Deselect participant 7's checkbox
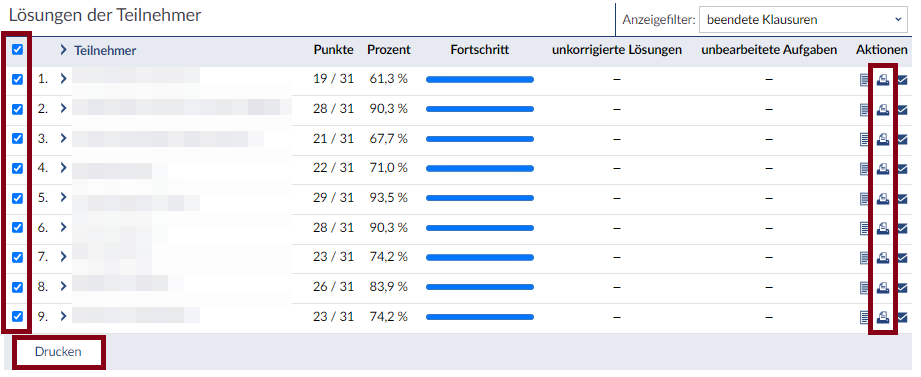The image size is (921, 377). click(x=18, y=257)
